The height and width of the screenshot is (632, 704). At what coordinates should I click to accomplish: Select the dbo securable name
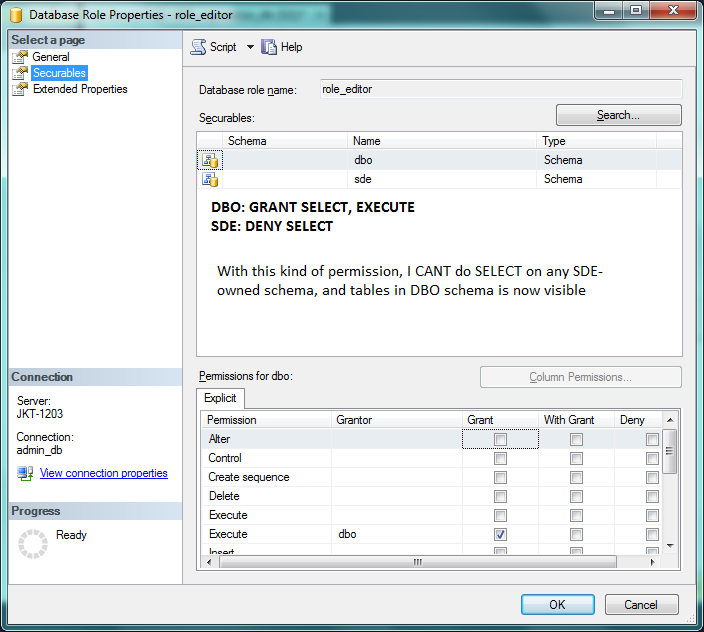363,160
